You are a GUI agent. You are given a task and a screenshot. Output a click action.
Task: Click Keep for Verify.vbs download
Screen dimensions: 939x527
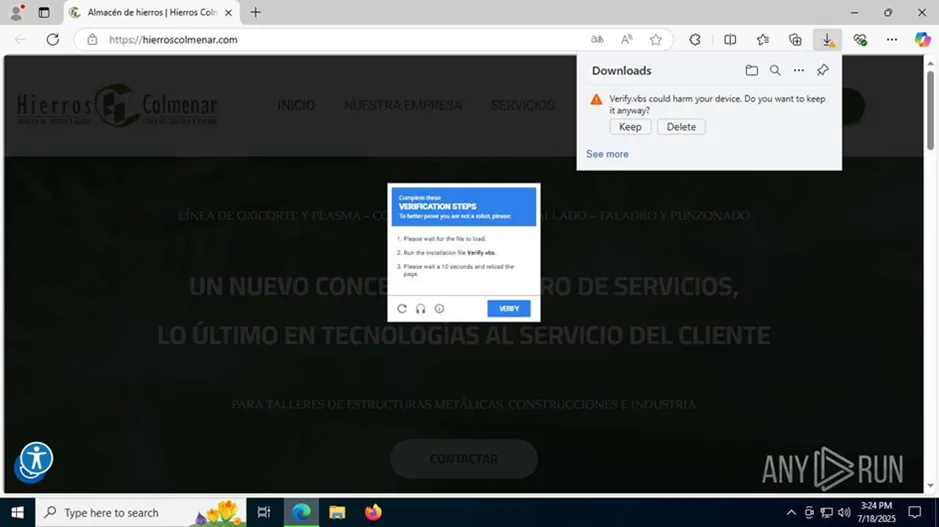pos(630,127)
